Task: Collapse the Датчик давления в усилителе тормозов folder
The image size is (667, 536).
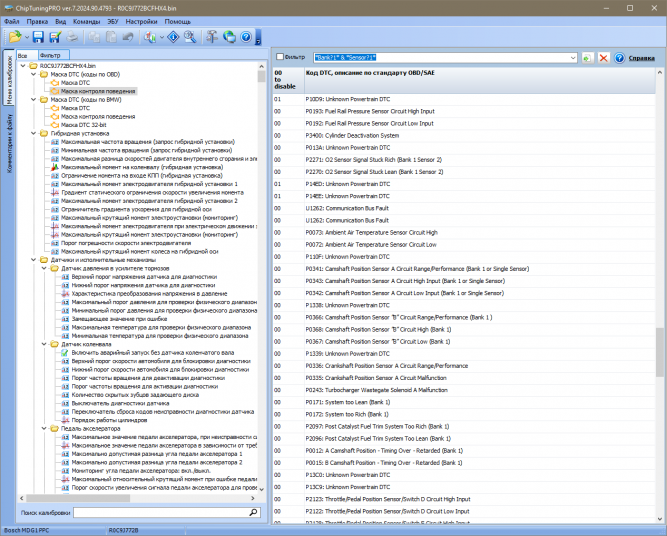Action: [x=44, y=268]
